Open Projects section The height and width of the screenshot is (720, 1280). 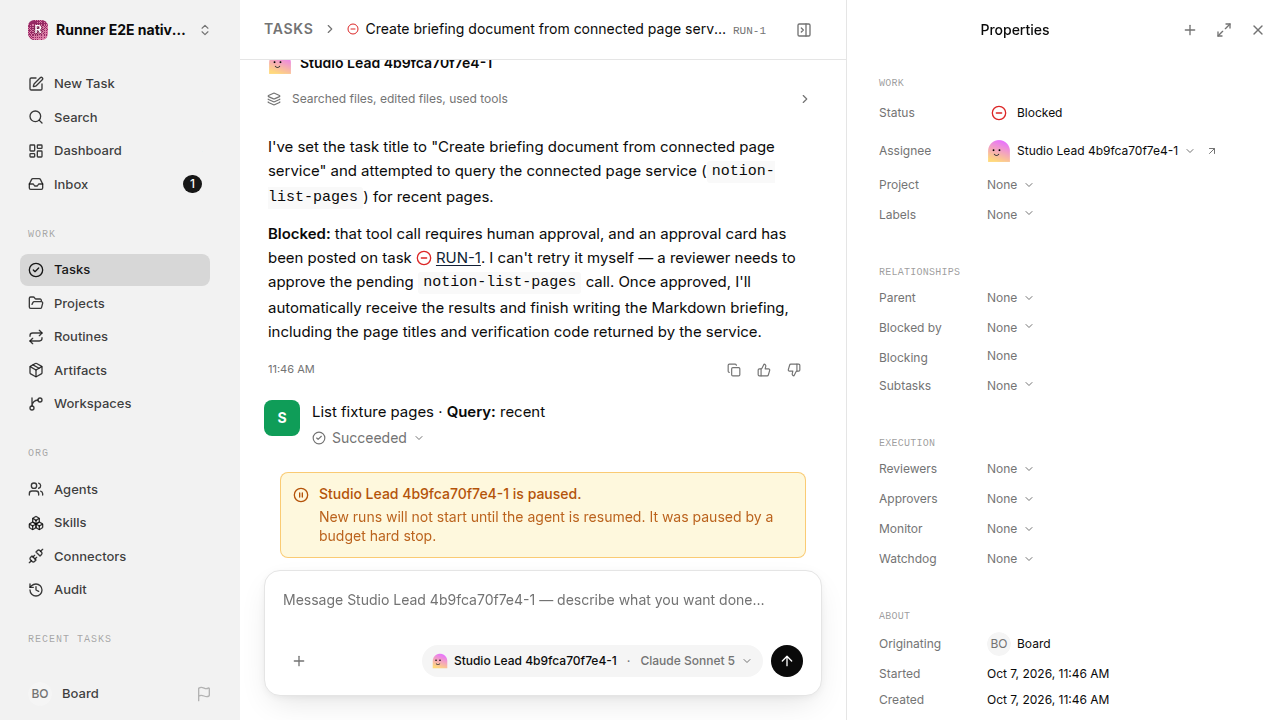click(115, 303)
